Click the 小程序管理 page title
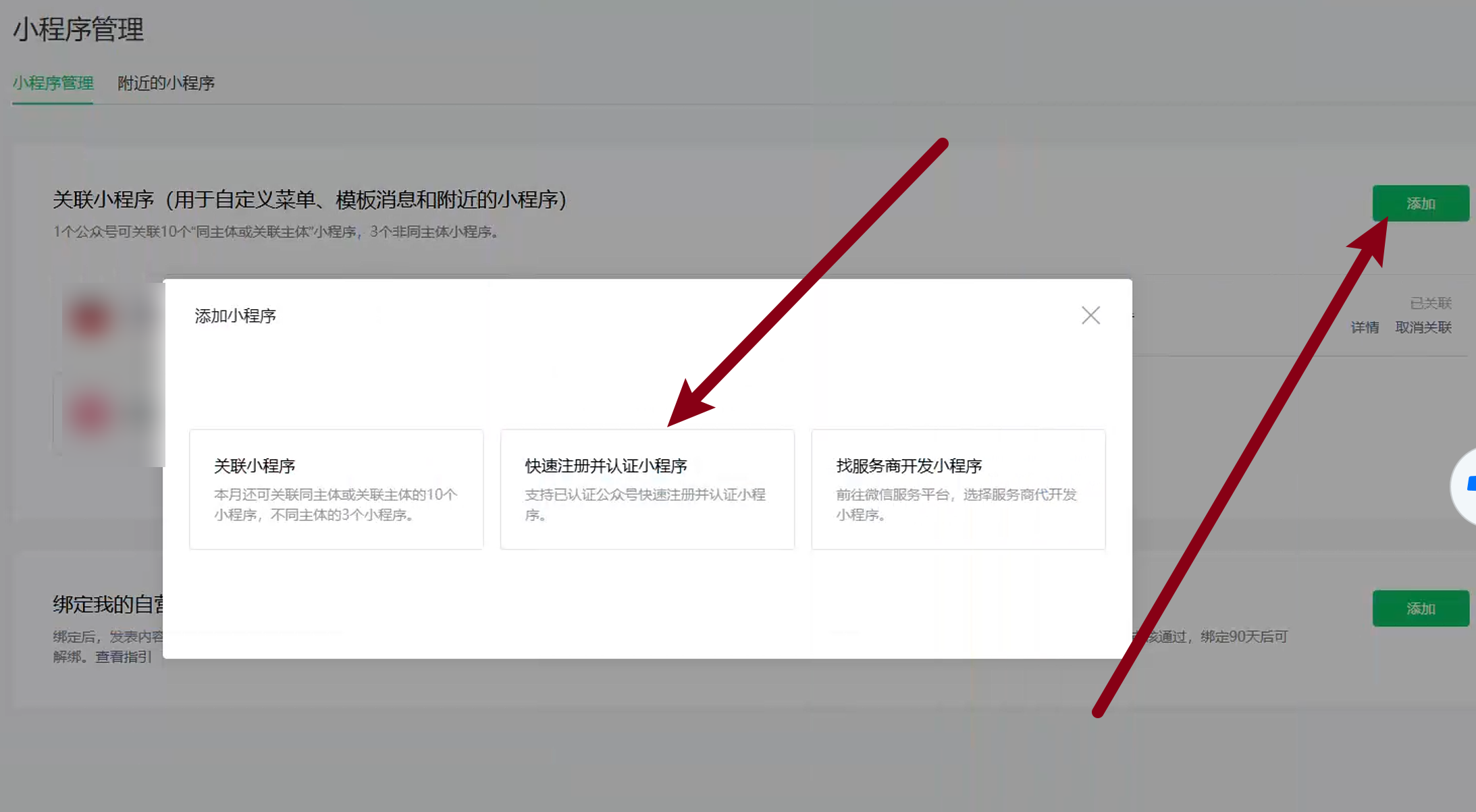Image resolution: width=1476 pixels, height=812 pixels. click(78, 30)
